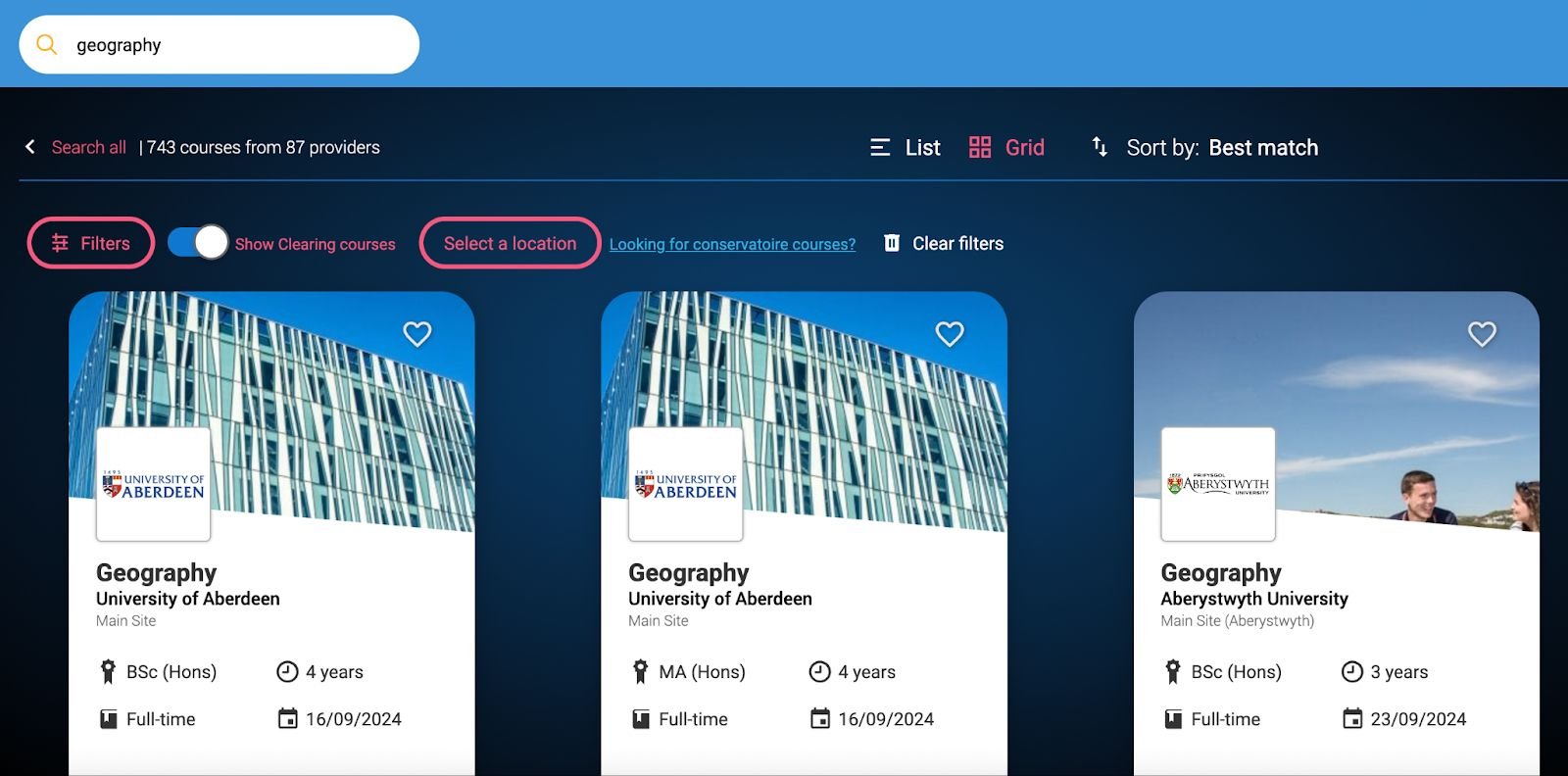The height and width of the screenshot is (776, 1568).
Task: Click the Grid view squares icon
Action: 980,147
